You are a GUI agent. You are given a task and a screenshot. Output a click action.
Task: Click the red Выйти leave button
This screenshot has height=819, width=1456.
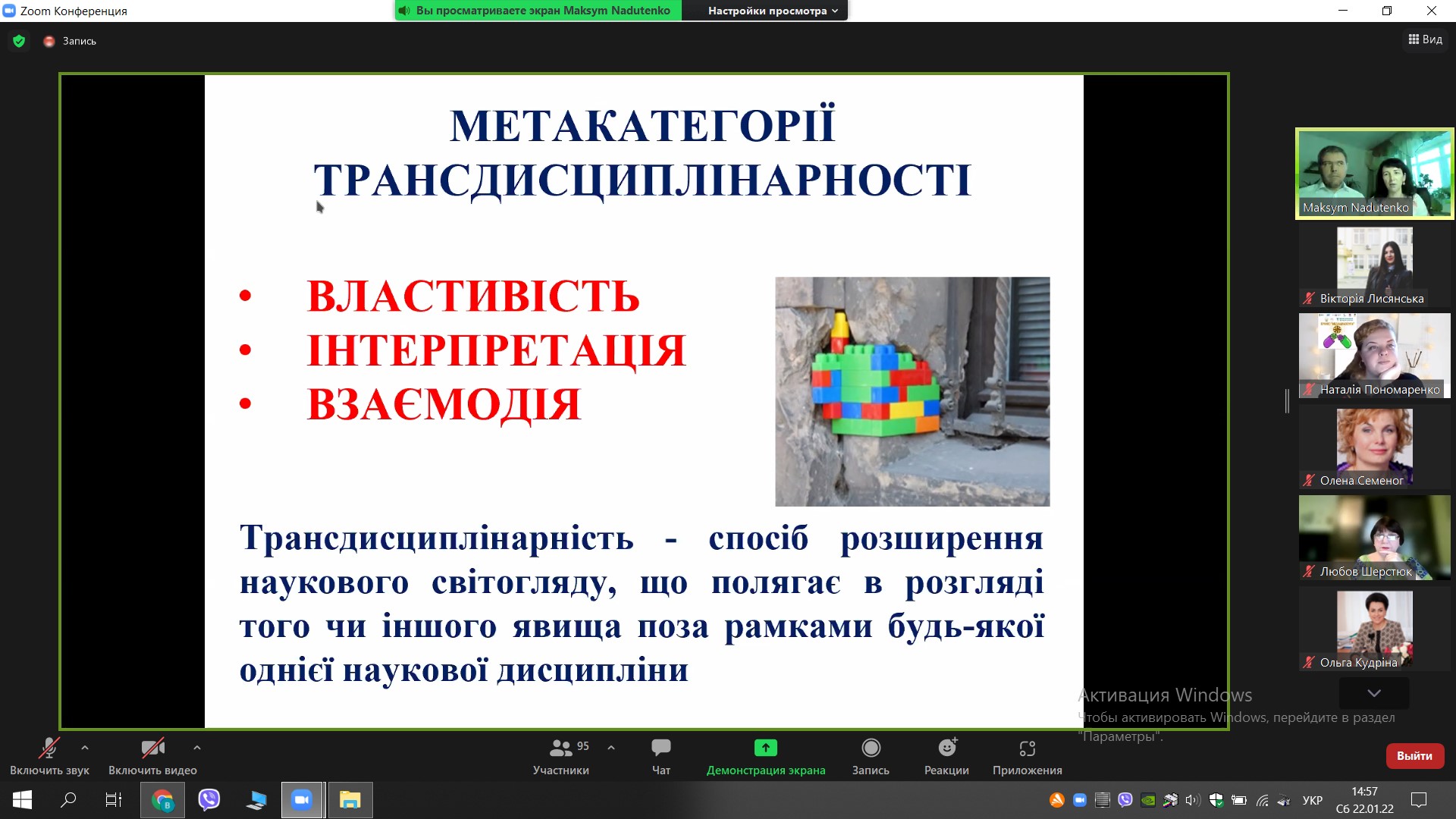click(1414, 756)
